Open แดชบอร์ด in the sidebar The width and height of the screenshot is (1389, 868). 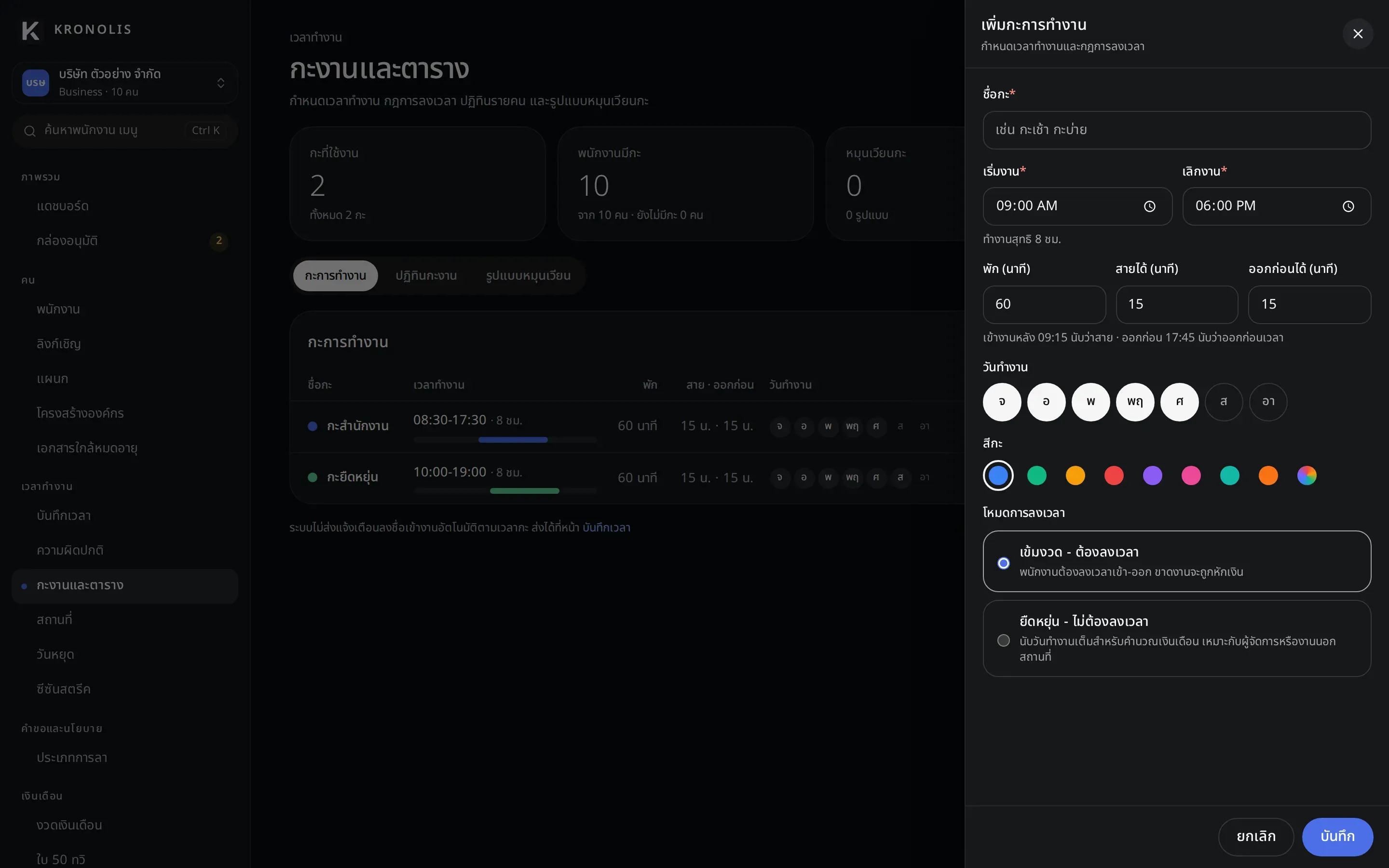124,206
